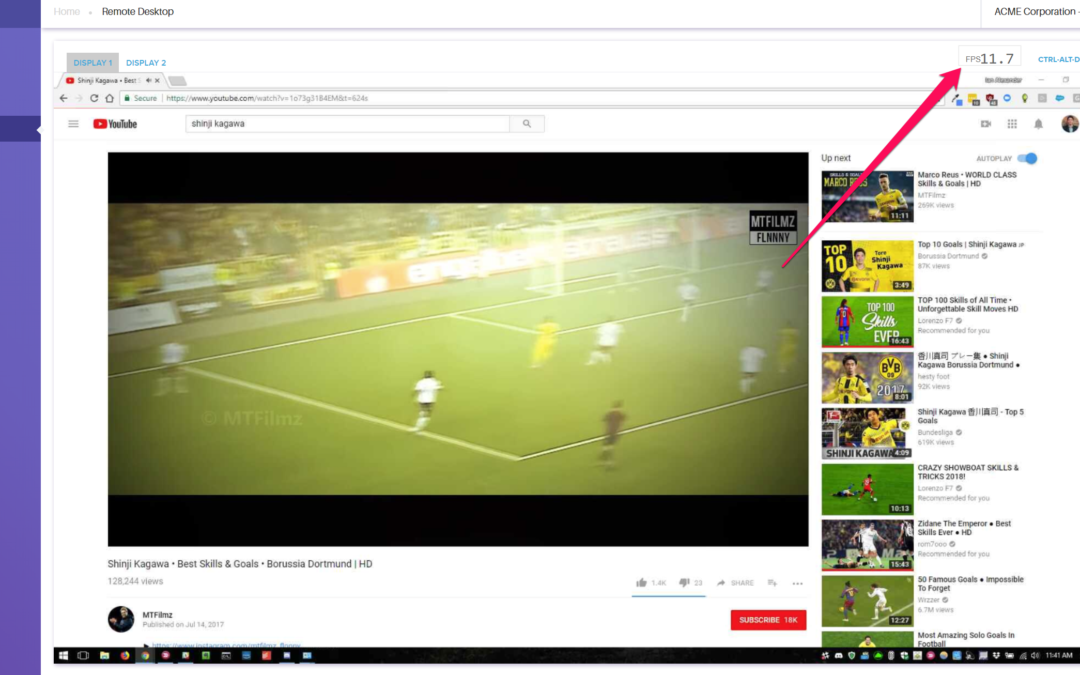The width and height of the screenshot is (1080, 675).
Task: Open the Discord tray icon
Action: pyautogui.click(x=838, y=656)
